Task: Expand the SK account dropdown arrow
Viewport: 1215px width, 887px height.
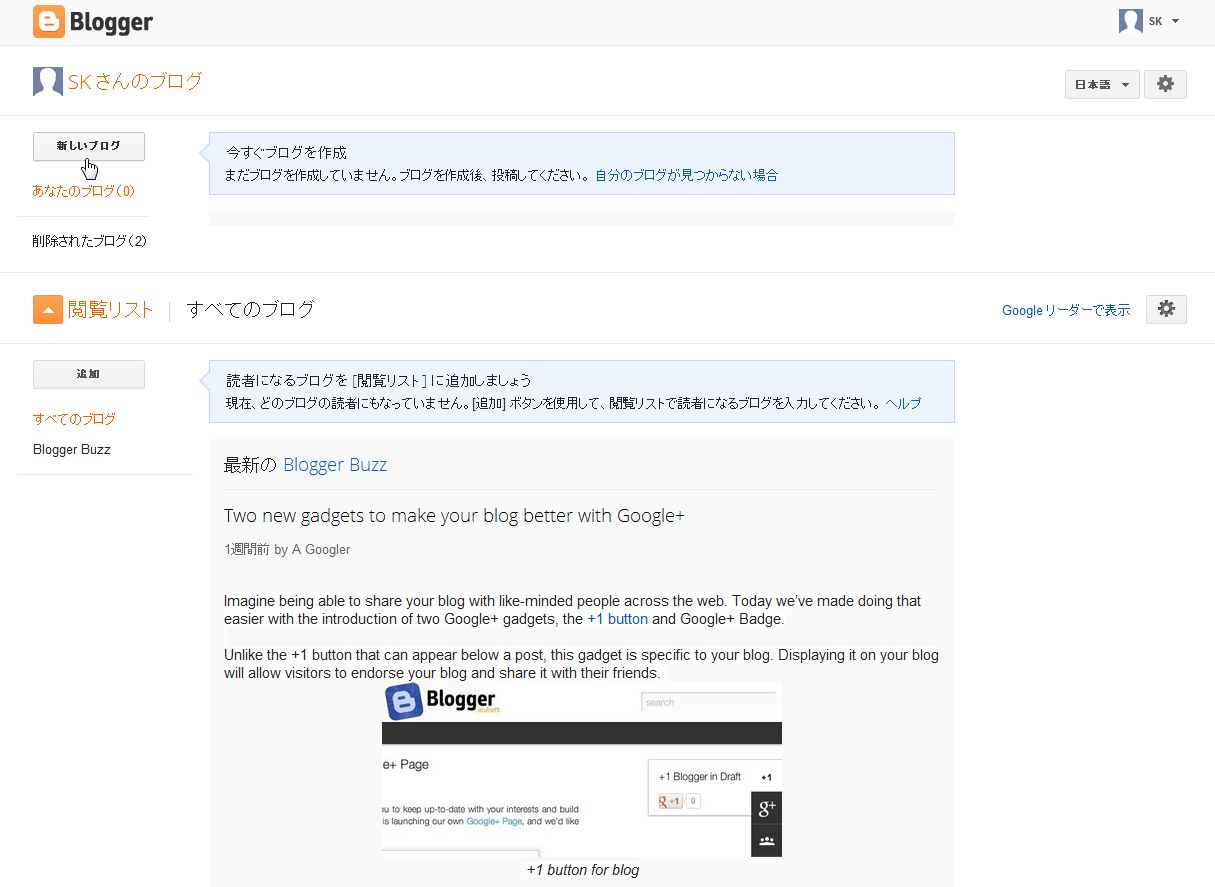Action: pos(1175,21)
